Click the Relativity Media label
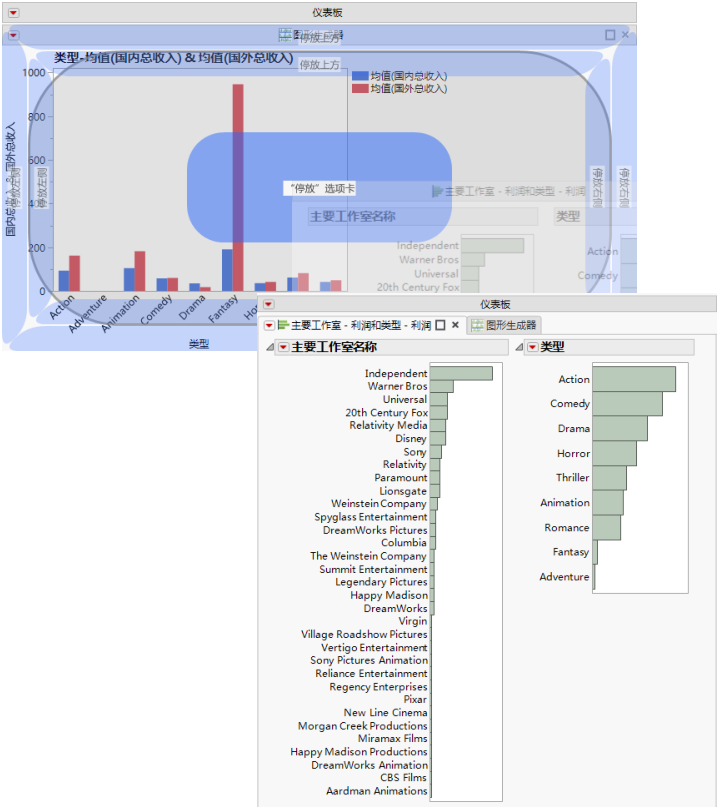This screenshot has height=809, width=719. point(388,426)
